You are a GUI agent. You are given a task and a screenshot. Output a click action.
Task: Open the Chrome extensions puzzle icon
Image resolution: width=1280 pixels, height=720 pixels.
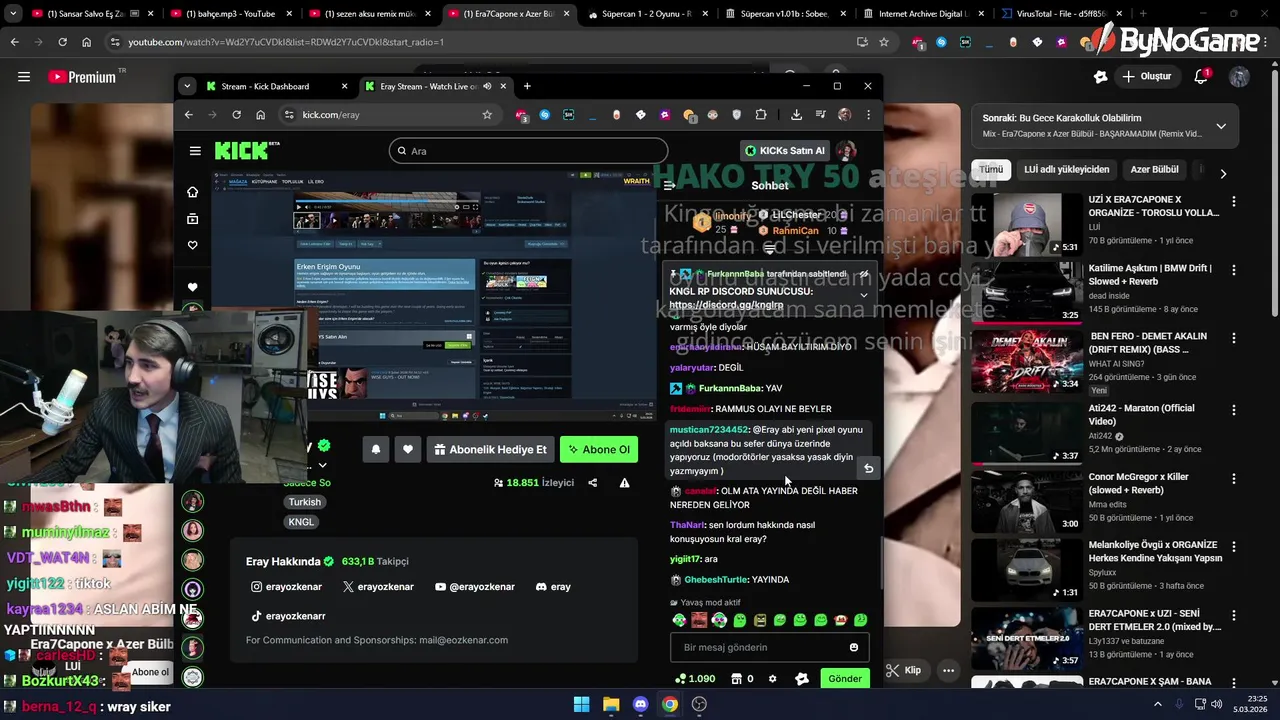pos(761,115)
